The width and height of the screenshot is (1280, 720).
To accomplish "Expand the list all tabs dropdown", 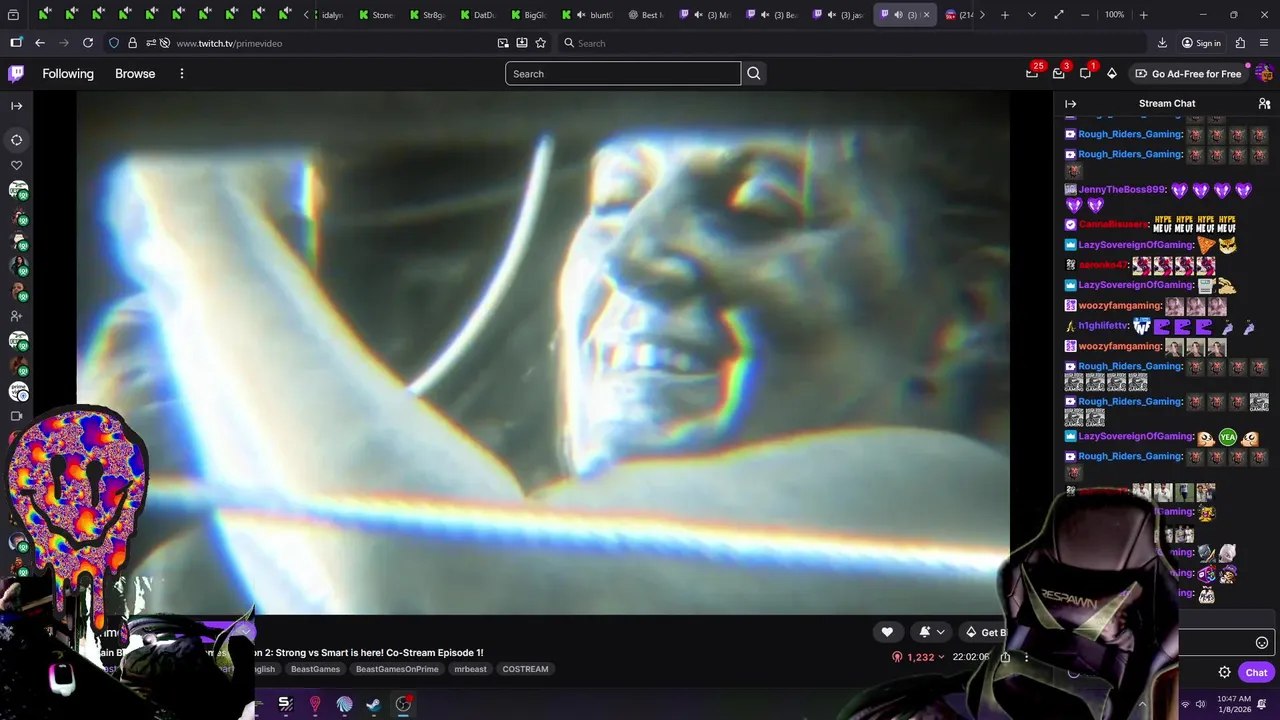I will [x=1032, y=15].
